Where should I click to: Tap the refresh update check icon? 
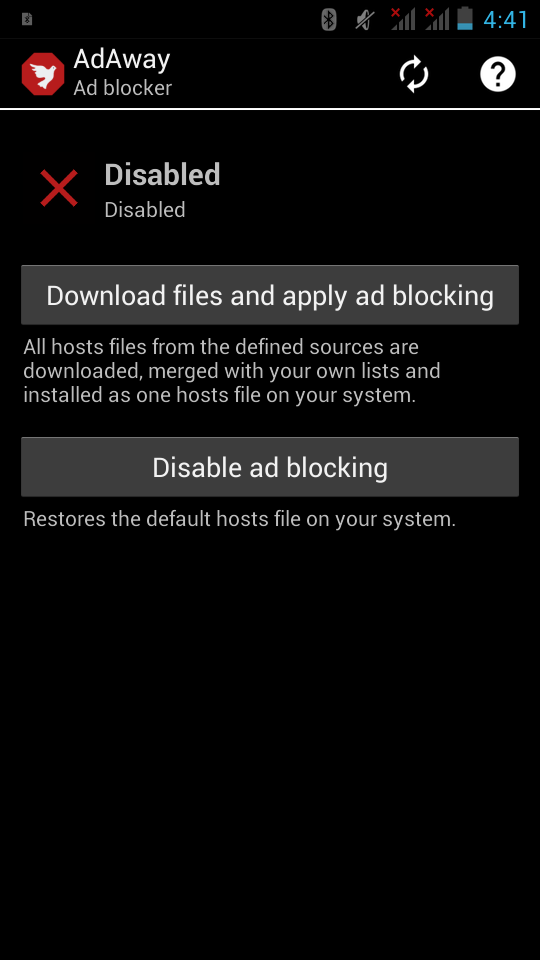pyautogui.click(x=414, y=74)
